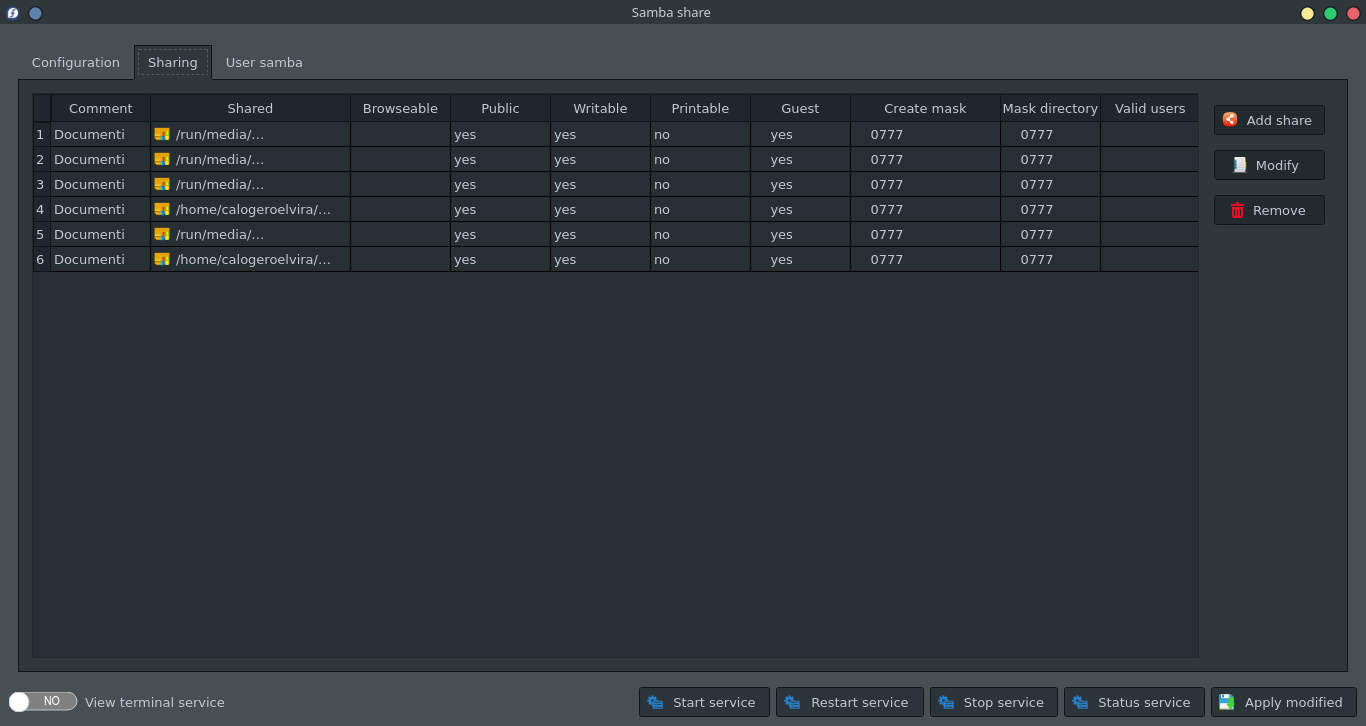Click Valid users cell in row 3
Viewport: 1366px width, 726px height.
click(x=1150, y=184)
